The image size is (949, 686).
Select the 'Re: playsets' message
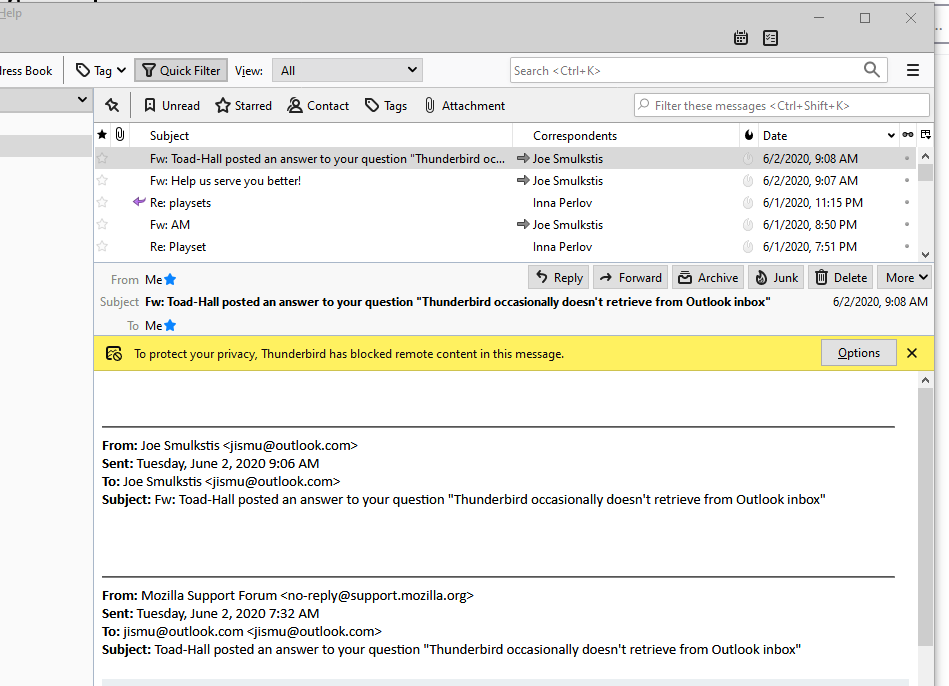click(x=505, y=202)
